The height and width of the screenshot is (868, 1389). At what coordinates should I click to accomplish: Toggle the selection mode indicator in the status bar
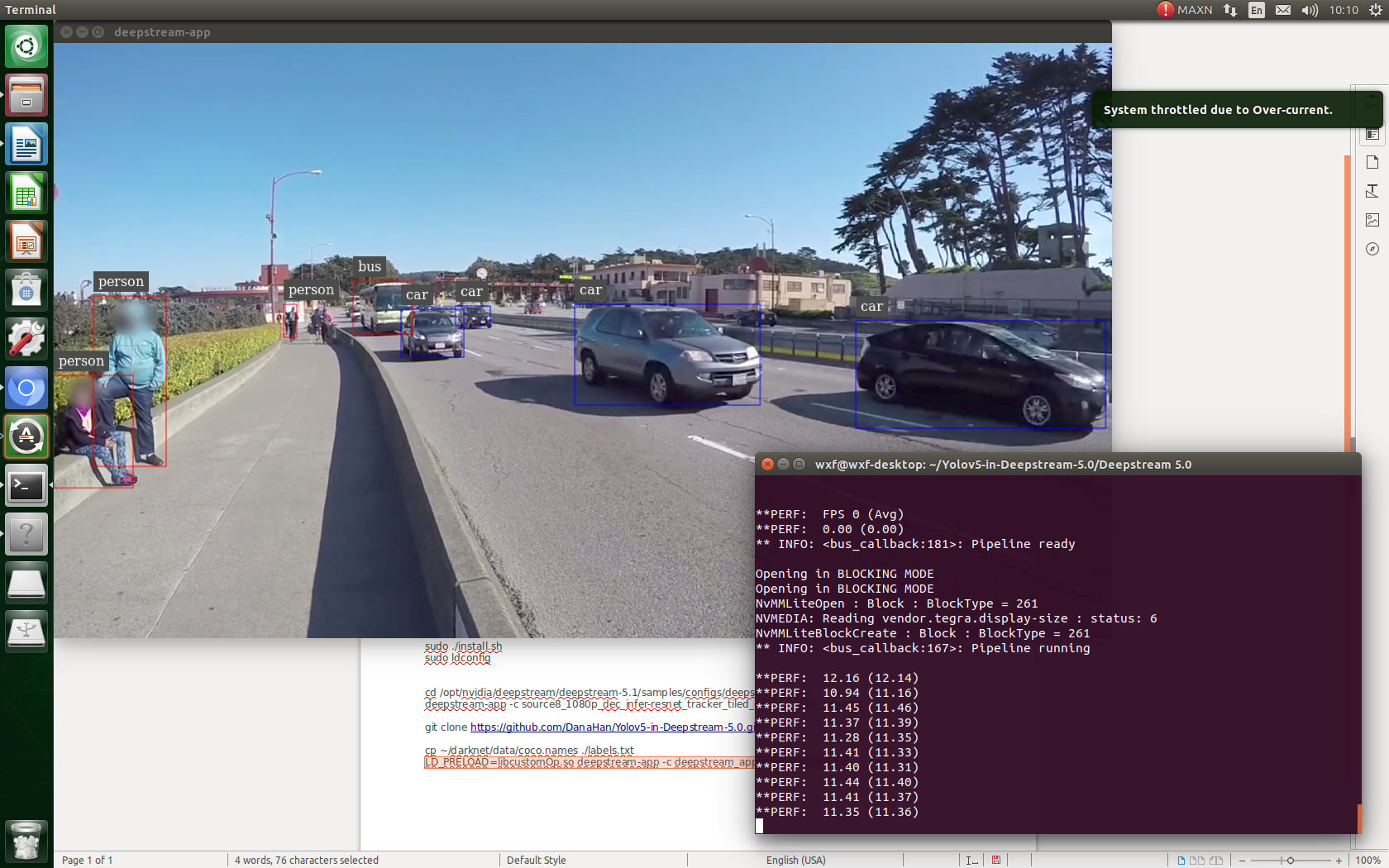point(971,860)
